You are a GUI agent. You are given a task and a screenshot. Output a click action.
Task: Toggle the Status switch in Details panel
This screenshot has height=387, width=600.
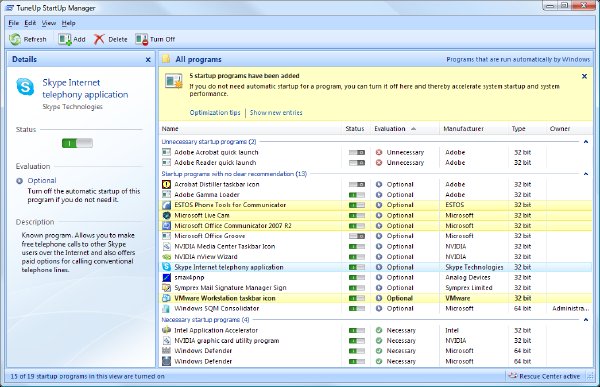pyautogui.click(x=77, y=143)
